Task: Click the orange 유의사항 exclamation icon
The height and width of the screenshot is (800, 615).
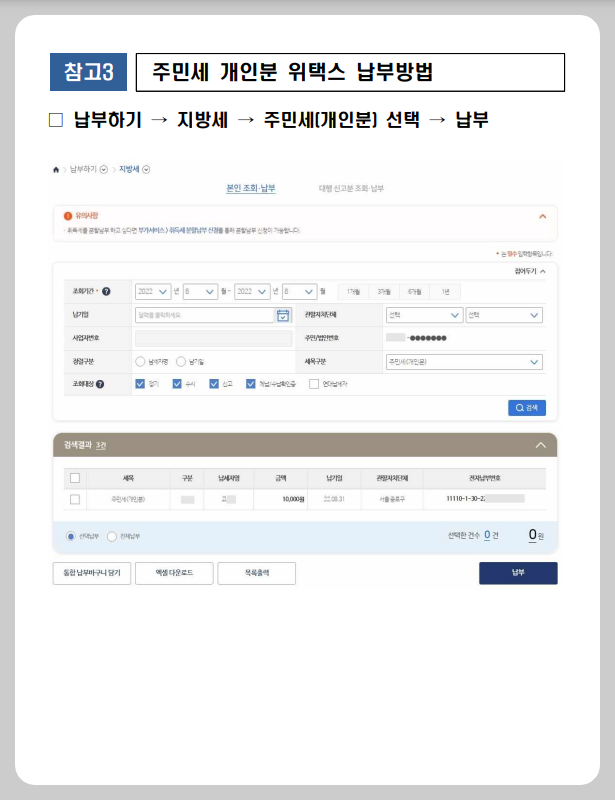Action: point(68,216)
